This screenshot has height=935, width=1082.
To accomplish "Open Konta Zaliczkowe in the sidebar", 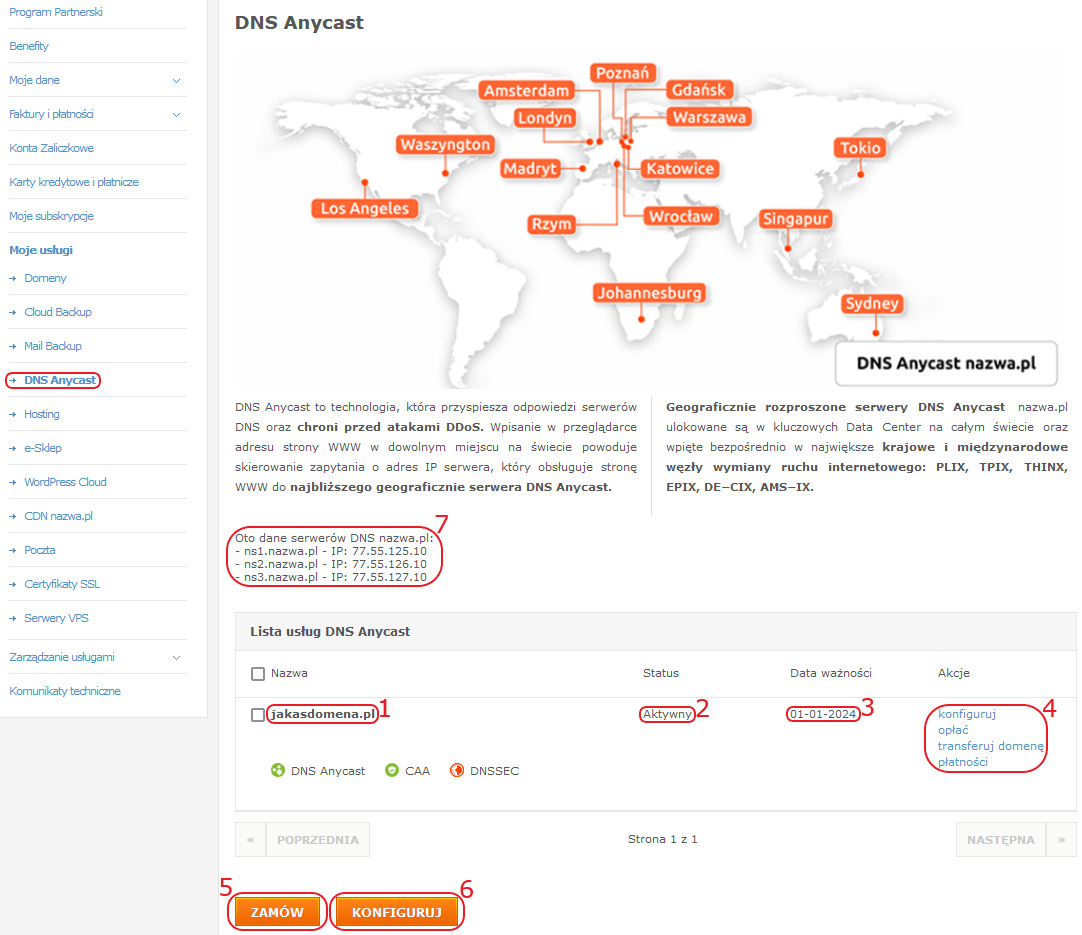I will pos(51,148).
